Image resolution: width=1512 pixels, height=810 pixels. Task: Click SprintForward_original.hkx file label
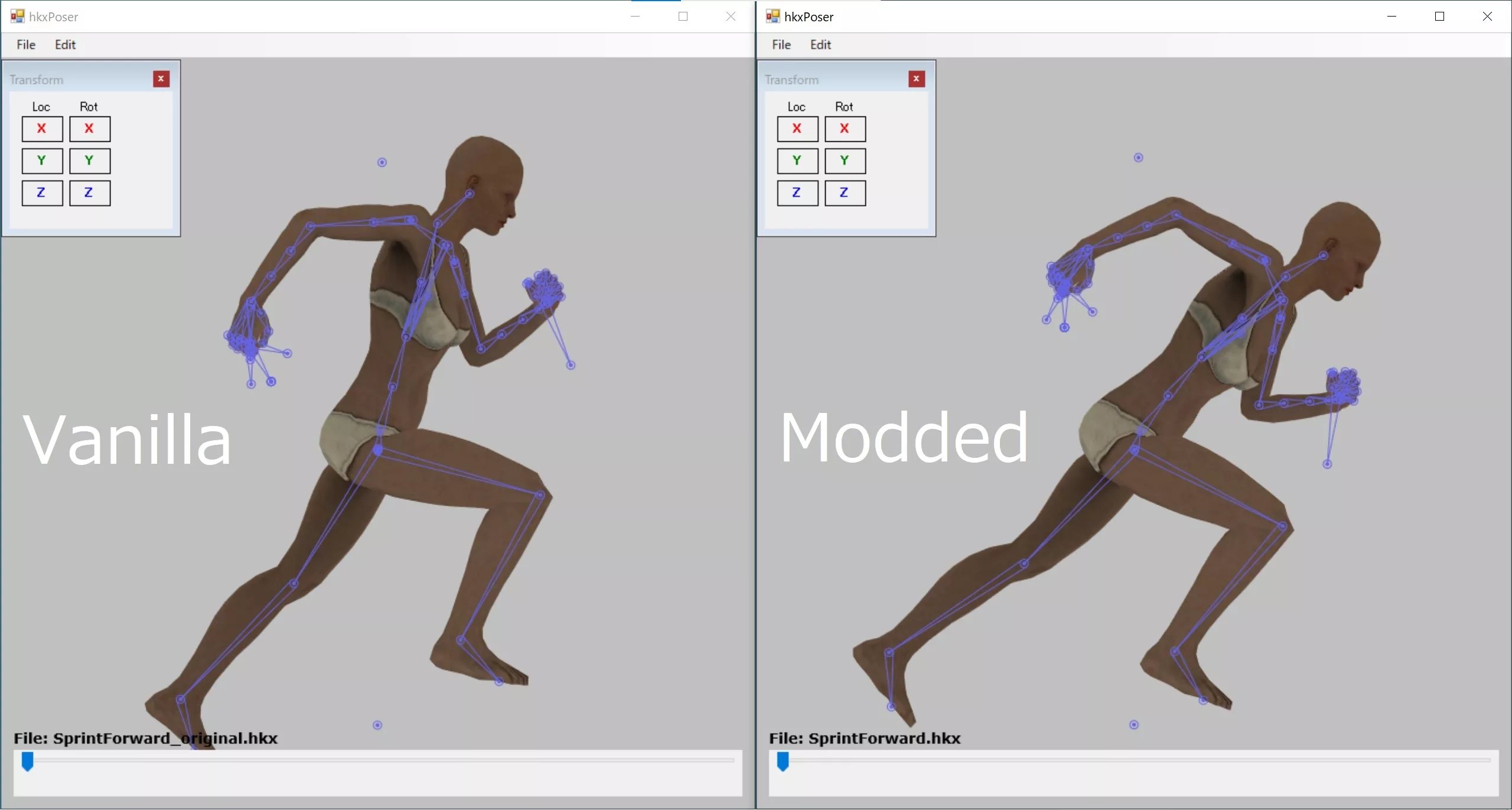pos(145,739)
